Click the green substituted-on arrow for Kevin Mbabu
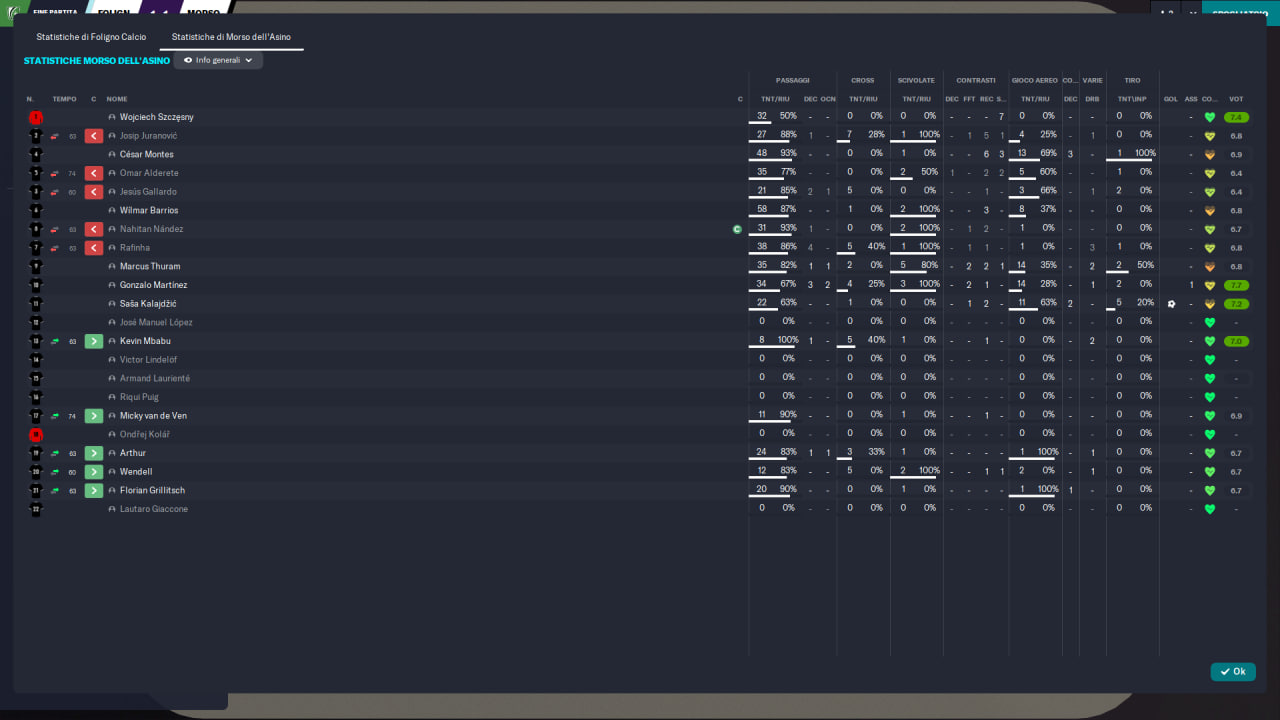This screenshot has height=720, width=1280. click(94, 341)
